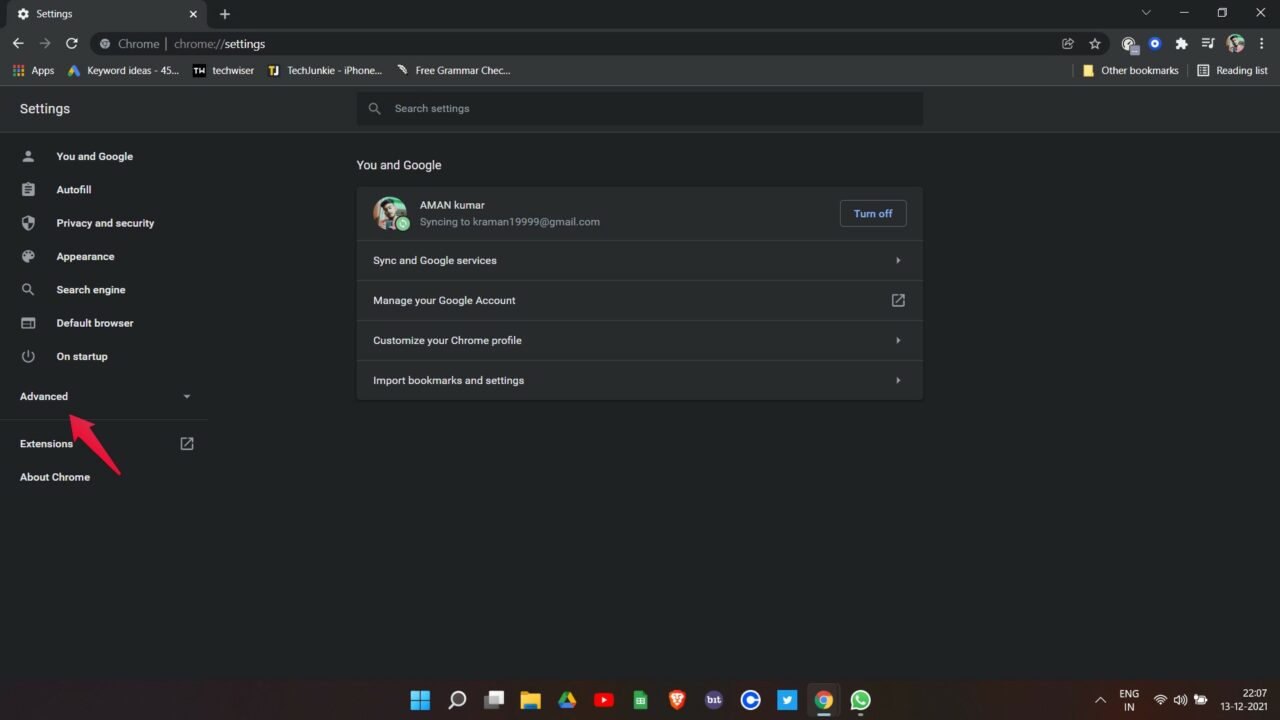
Task: Click the chrome://settings address bar
Action: coord(580,44)
